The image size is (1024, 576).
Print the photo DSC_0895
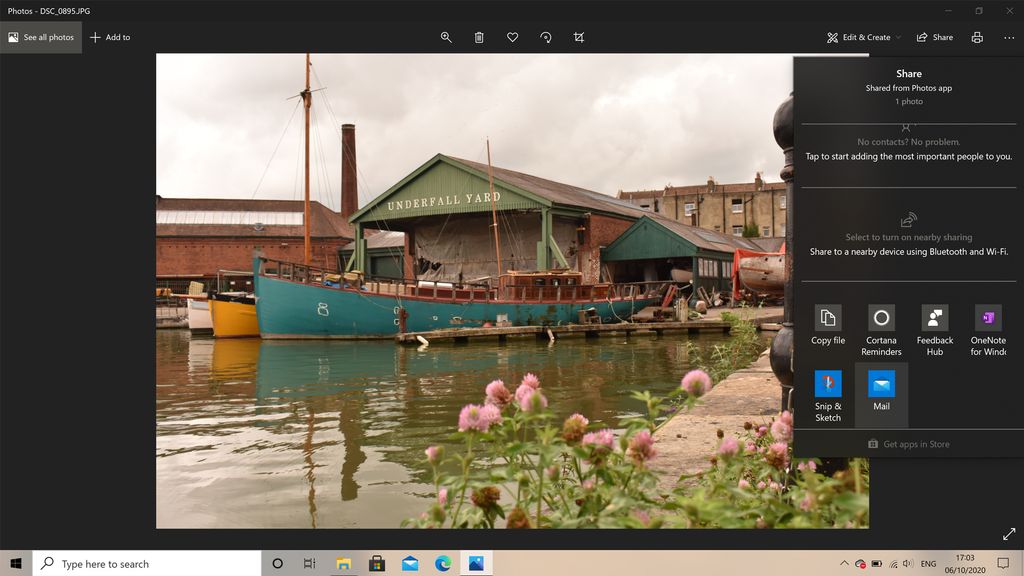pos(976,37)
